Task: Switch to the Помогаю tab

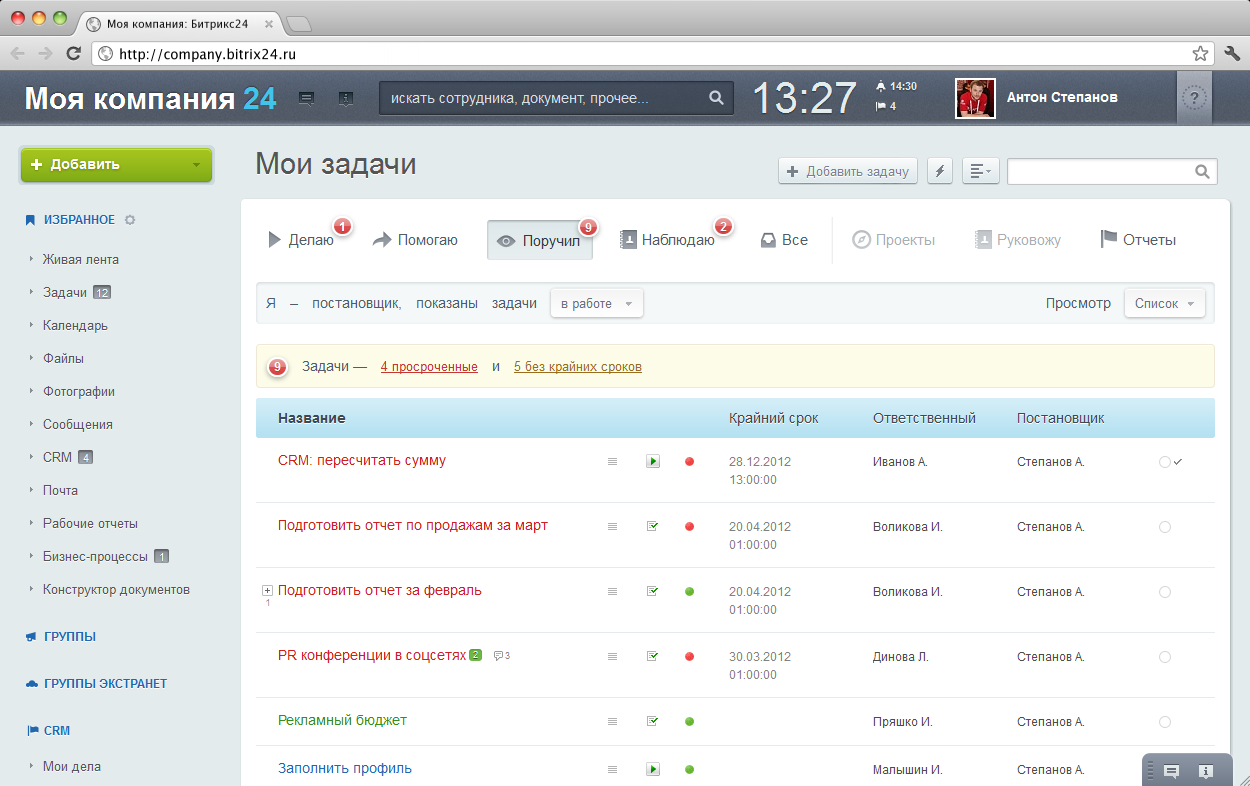Action: [x=415, y=240]
